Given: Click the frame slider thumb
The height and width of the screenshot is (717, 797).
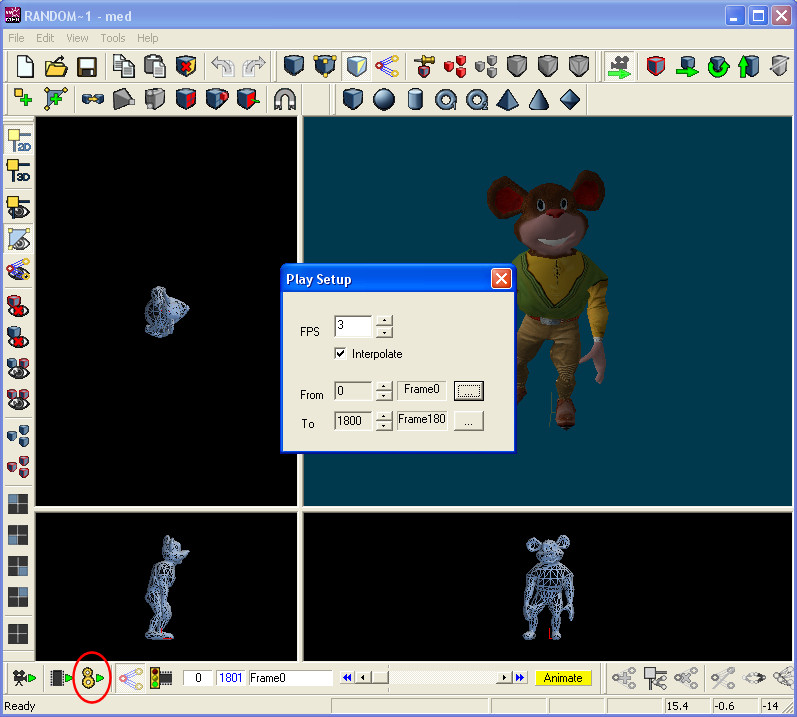Looking at the screenshot, I should pos(379,677).
